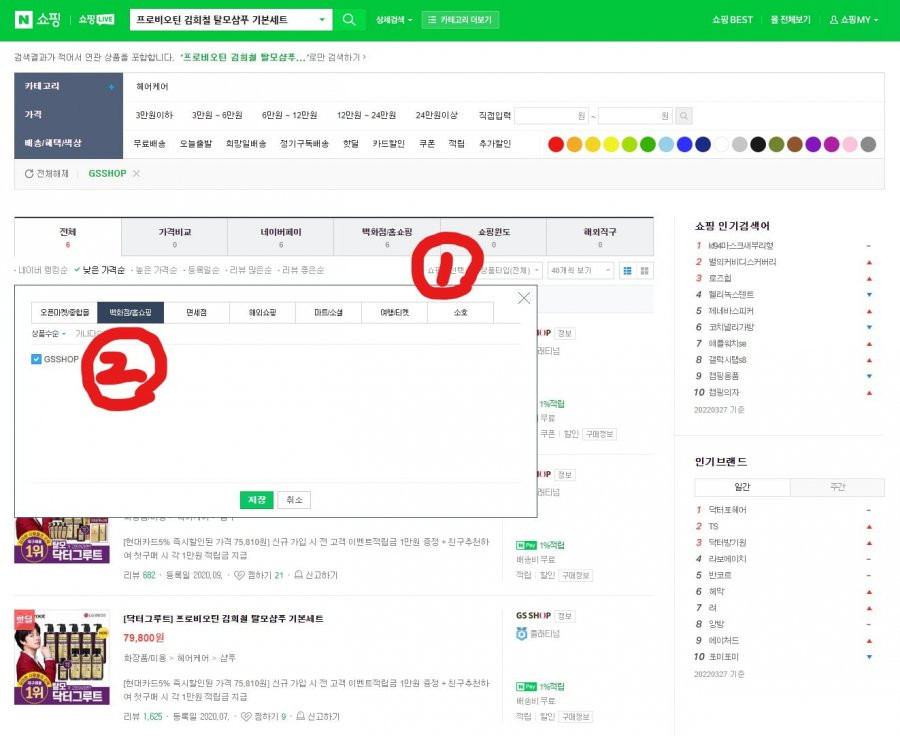Open the 카테고리 더보기 menu button
This screenshot has height=736, width=900.
point(460,20)
